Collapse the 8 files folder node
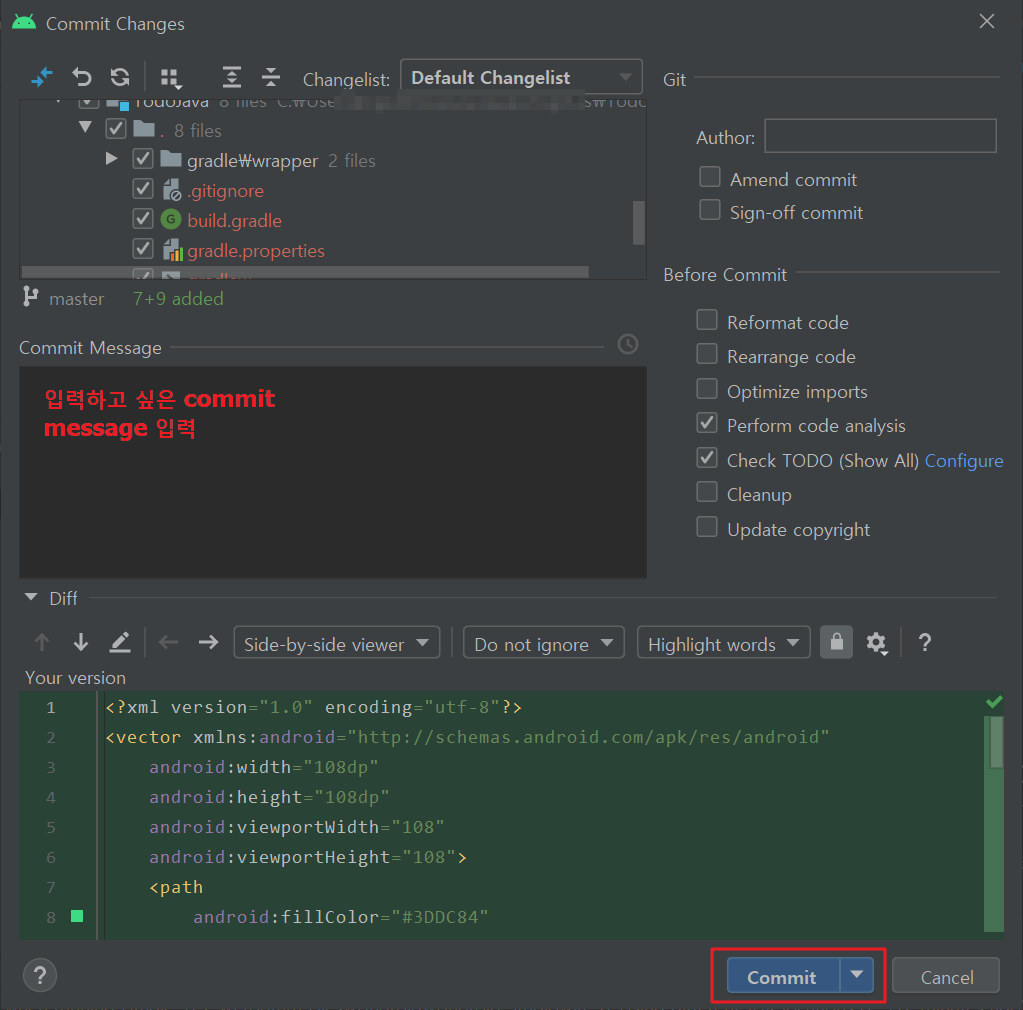Screen dimensions: 1023x1010 tap(85, 127)
